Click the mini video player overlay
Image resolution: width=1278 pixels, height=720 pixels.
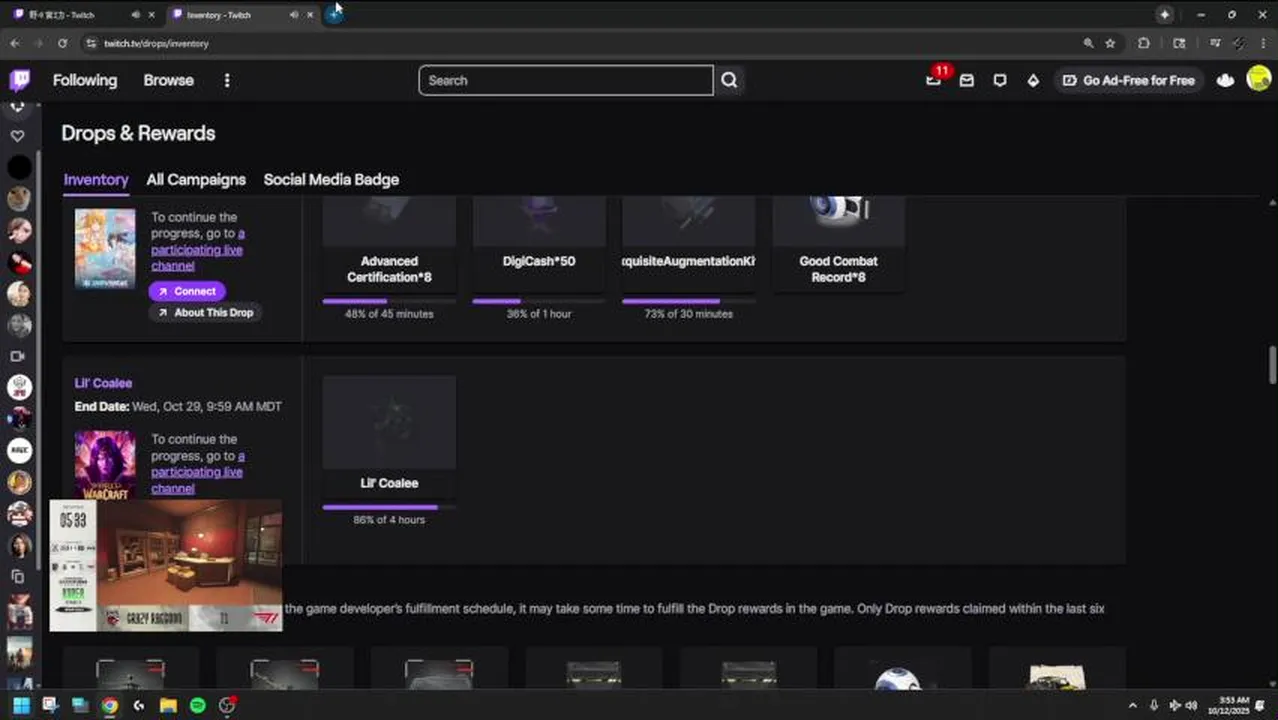coord(166,566)
